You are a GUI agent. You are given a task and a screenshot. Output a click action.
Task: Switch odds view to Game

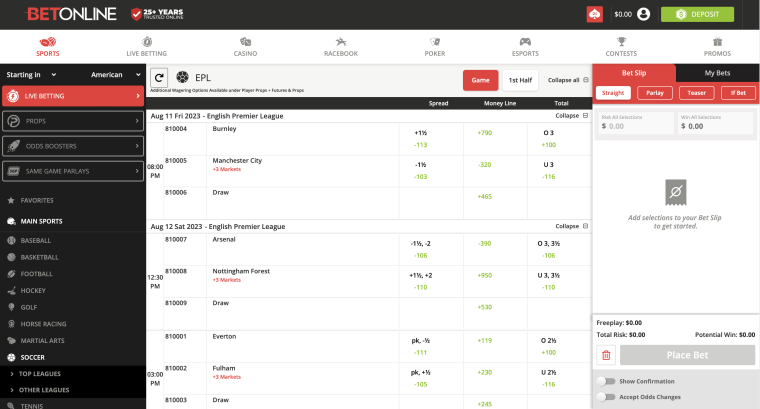[x=480, y=80]
